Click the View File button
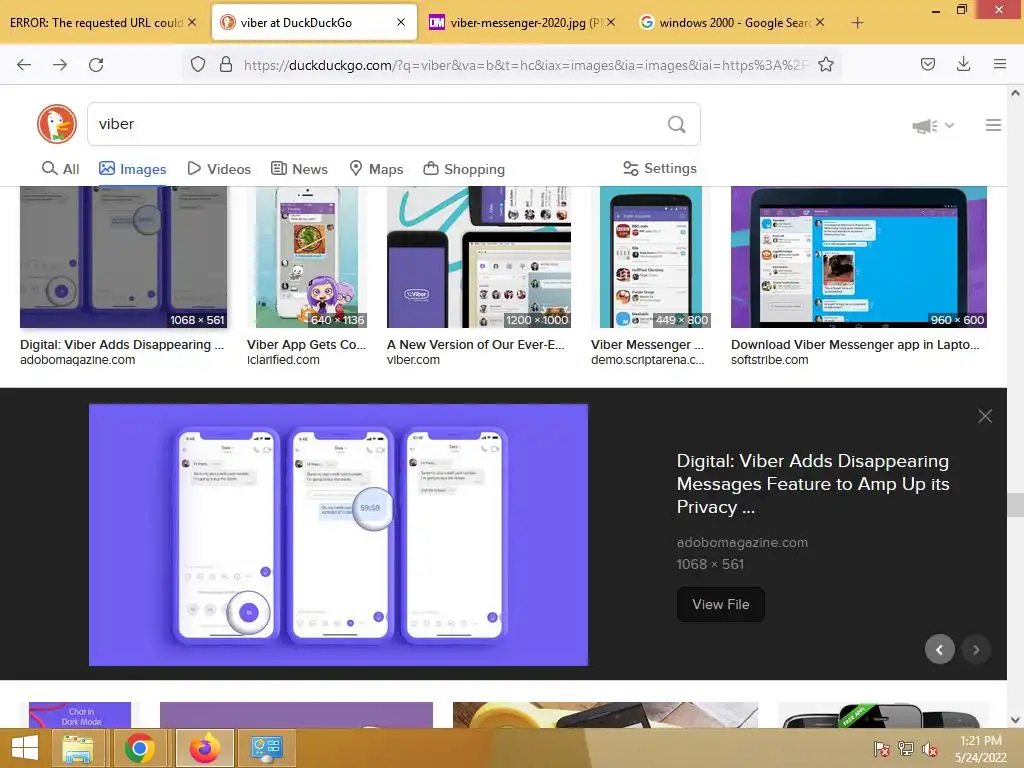 (720, 604)
